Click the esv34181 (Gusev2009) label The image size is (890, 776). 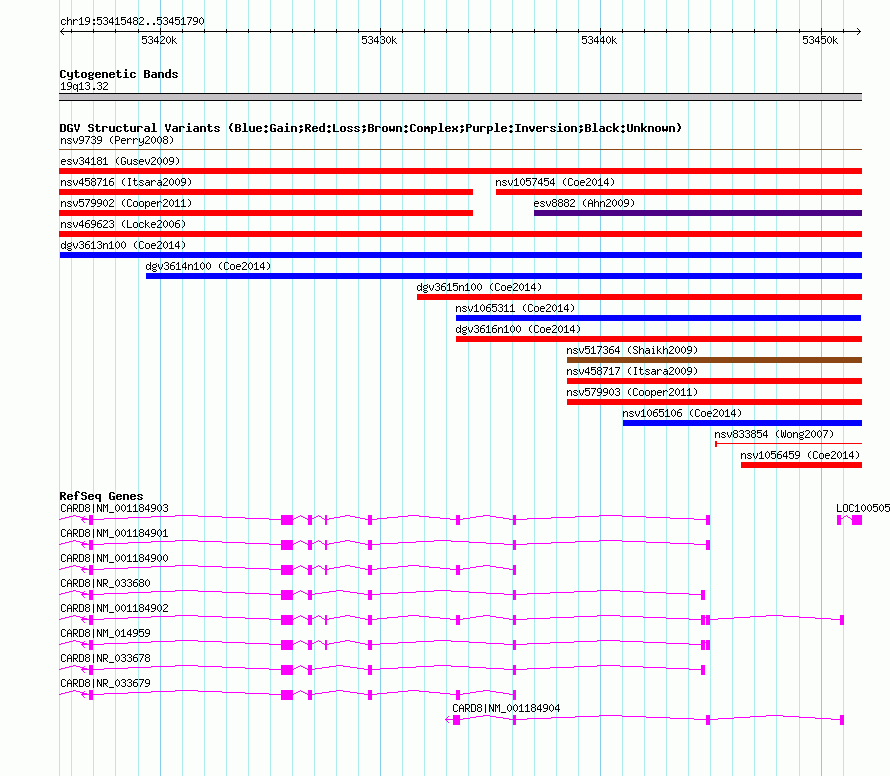coord(120,161)
